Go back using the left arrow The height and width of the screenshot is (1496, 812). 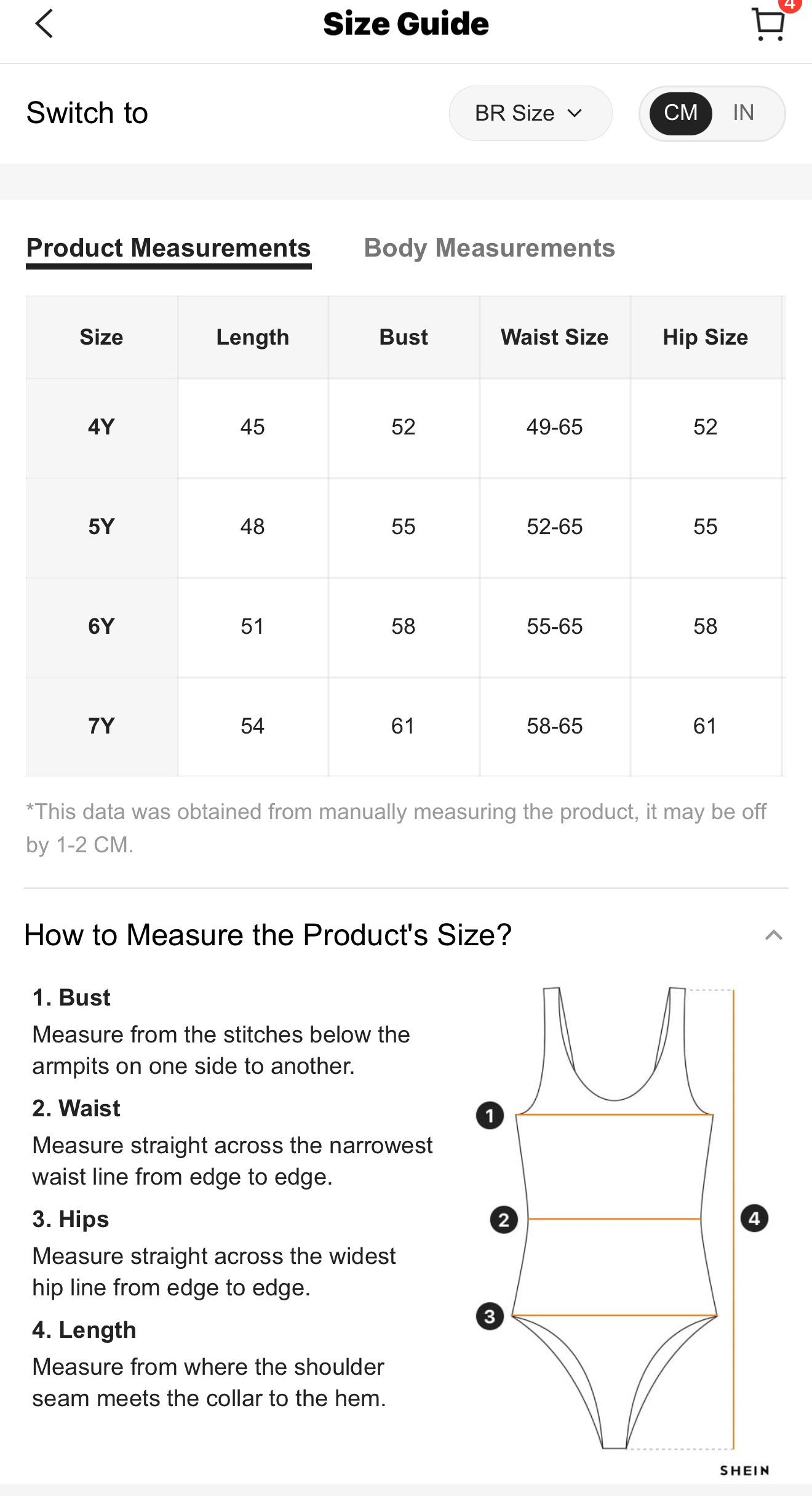point(44,24)
